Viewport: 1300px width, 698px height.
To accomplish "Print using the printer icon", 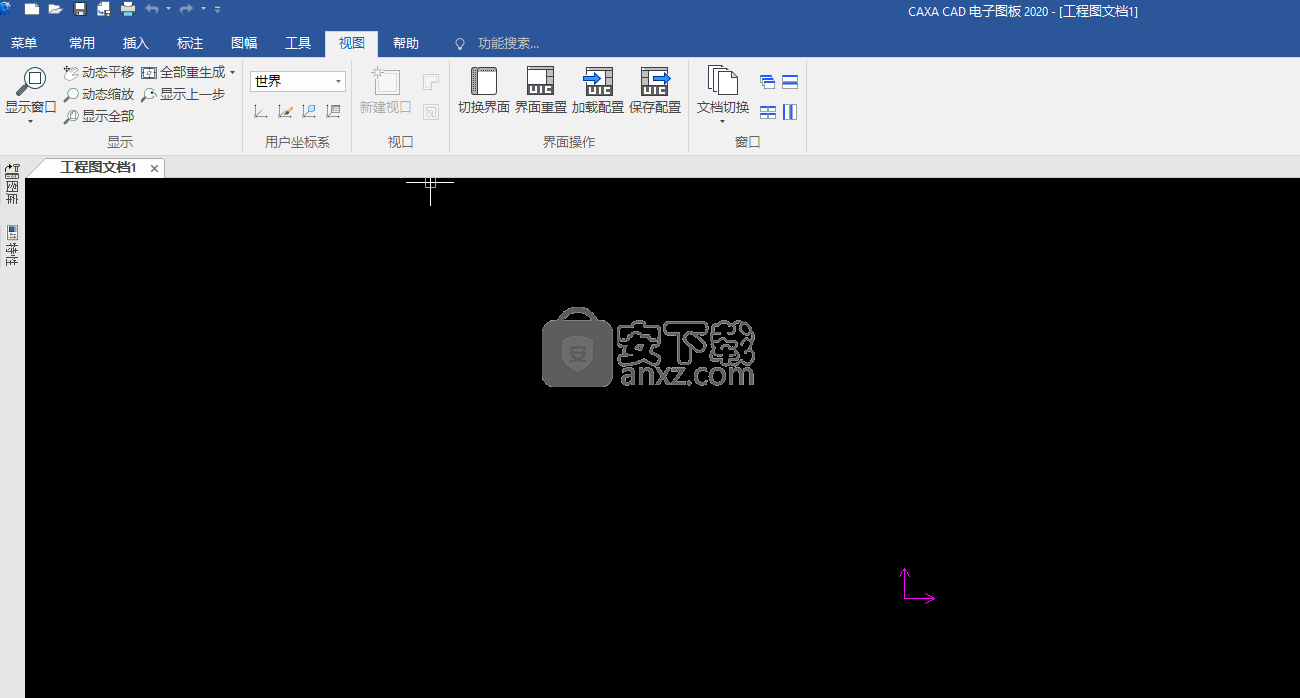I will pos(128,9).
